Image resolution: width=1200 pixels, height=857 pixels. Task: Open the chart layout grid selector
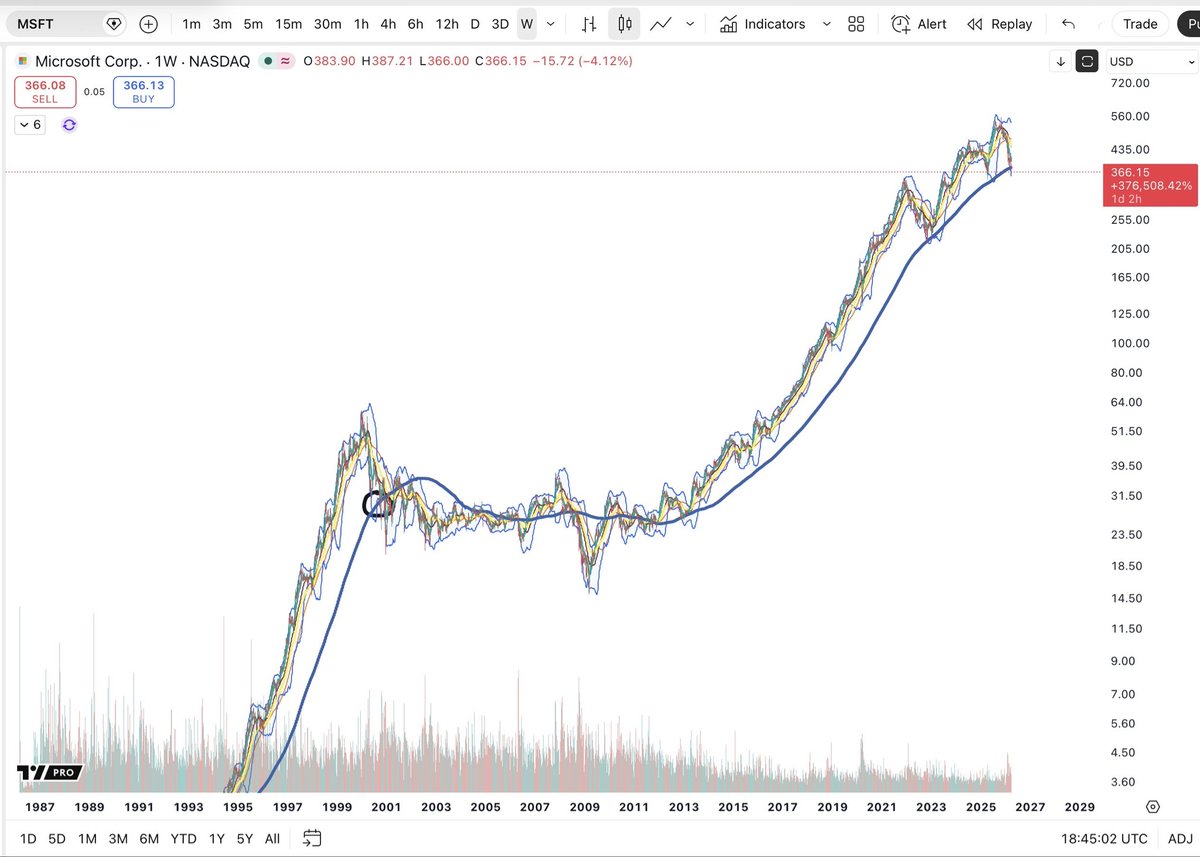coord(856,23)
